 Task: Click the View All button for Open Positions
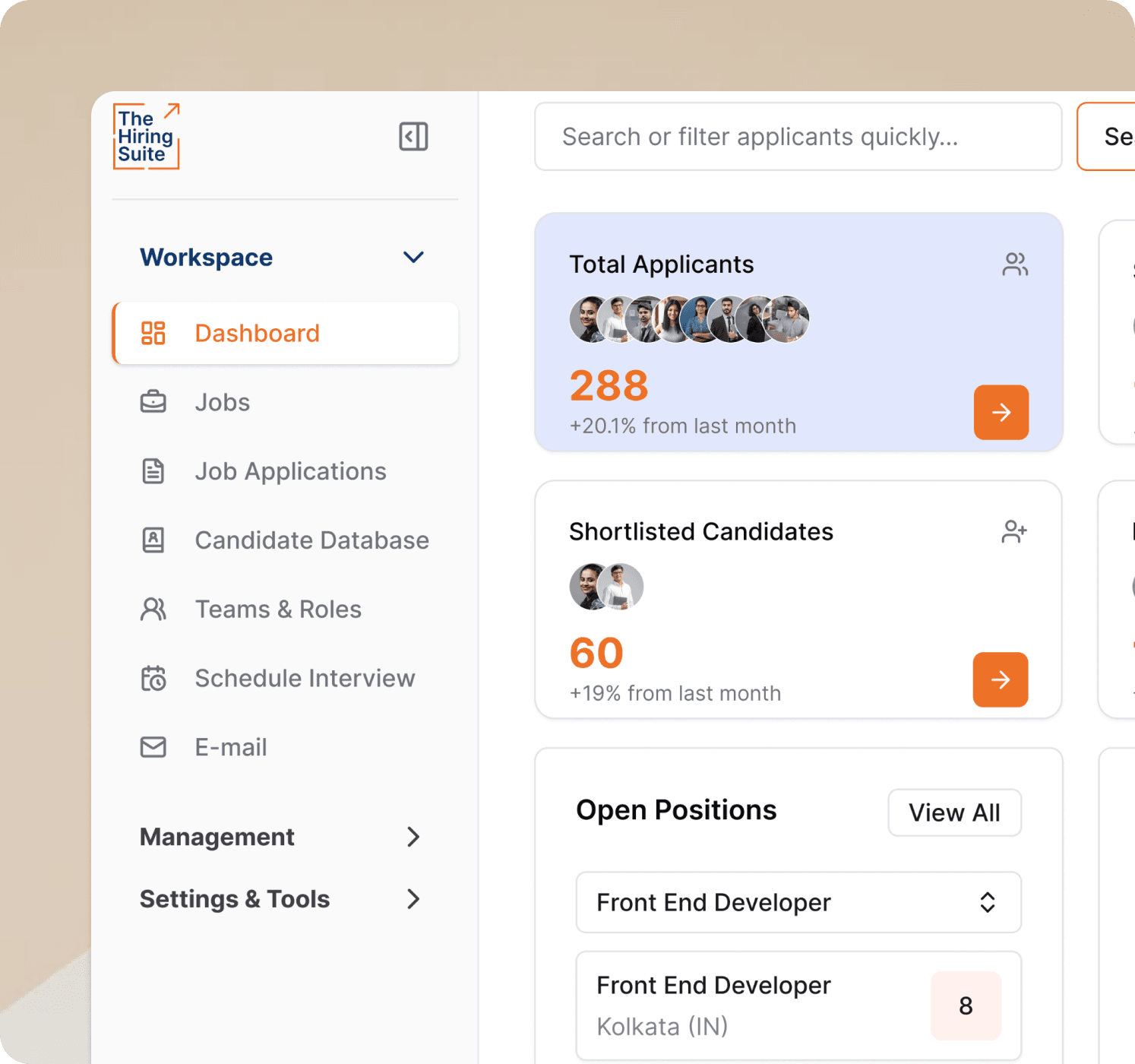pos(954,812)
